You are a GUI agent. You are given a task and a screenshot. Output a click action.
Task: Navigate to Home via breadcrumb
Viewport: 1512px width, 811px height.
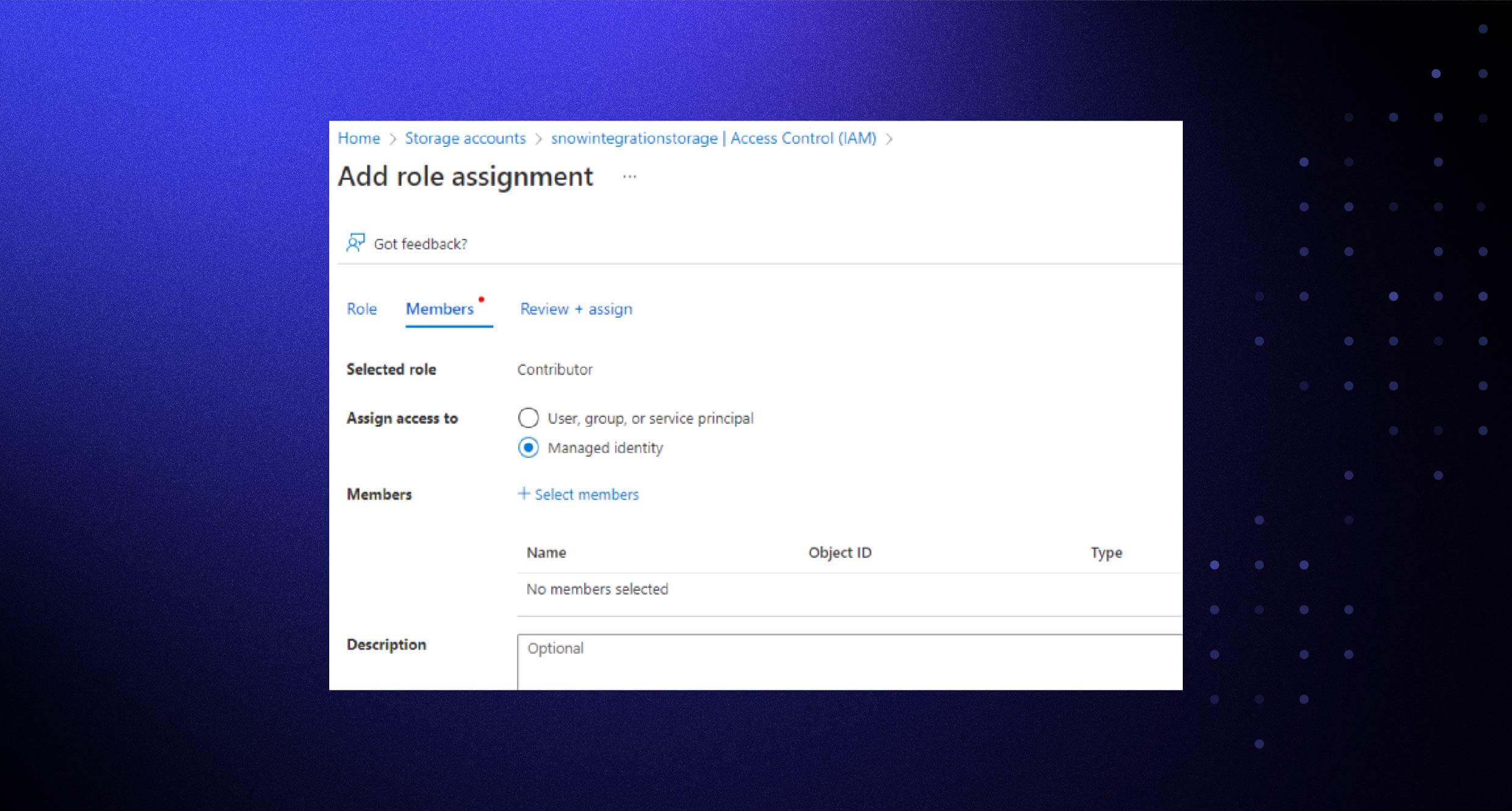pyautogui.click(x=358, y=138)
